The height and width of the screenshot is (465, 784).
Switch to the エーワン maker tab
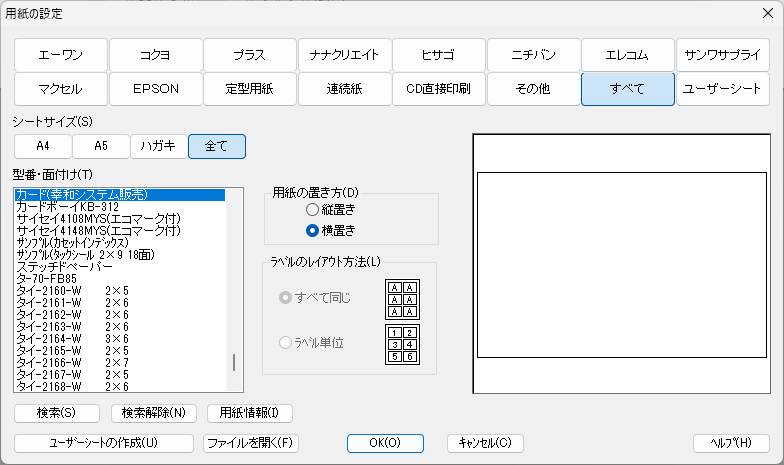click(x=59, y=54)
